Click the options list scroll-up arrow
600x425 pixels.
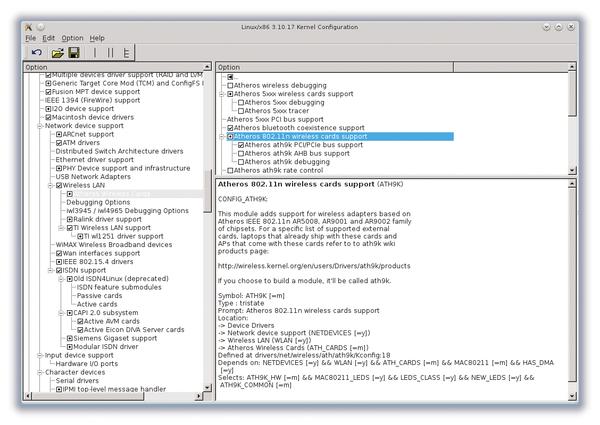pos(572,67)
